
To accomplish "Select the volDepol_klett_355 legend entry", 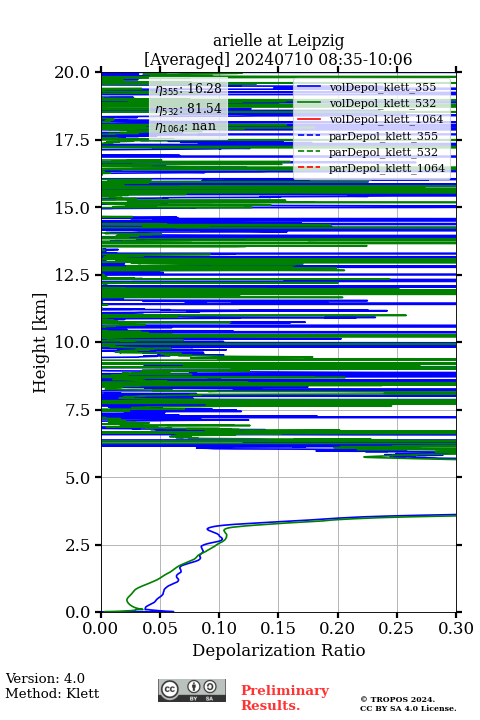I will click(x=366, y=87).
